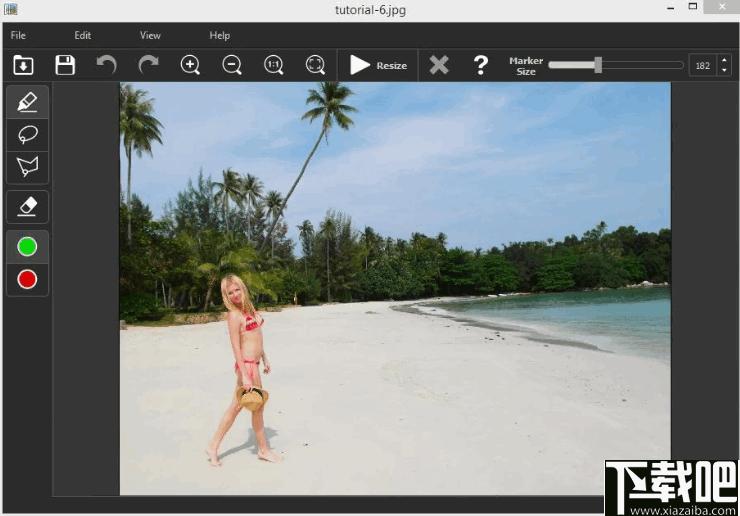740x516 pixels.
Task: Open the Edit menu
Action: tap(83, 35)
